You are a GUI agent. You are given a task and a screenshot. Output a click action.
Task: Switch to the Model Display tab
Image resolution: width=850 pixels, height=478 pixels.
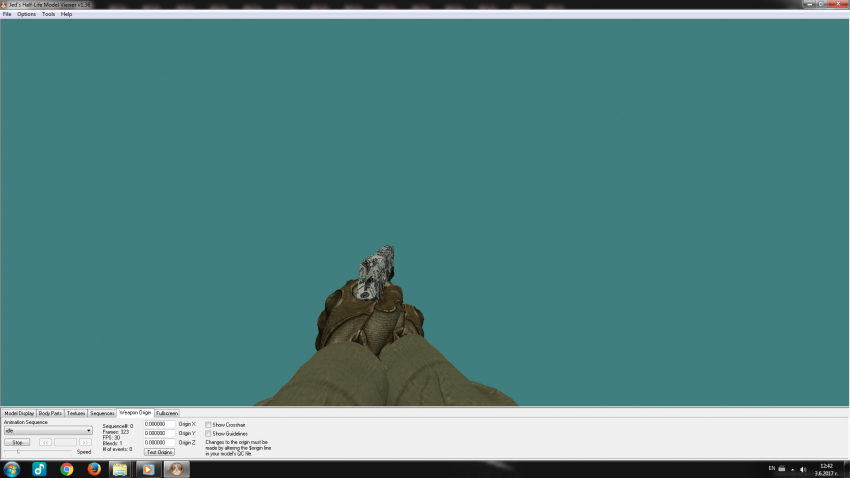tap(19, 413)
